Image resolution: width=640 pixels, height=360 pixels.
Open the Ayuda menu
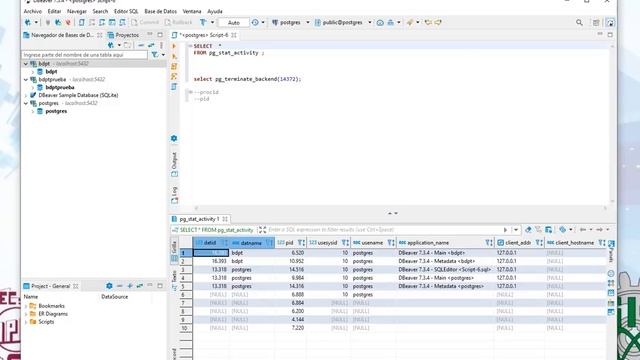[215, 11]
